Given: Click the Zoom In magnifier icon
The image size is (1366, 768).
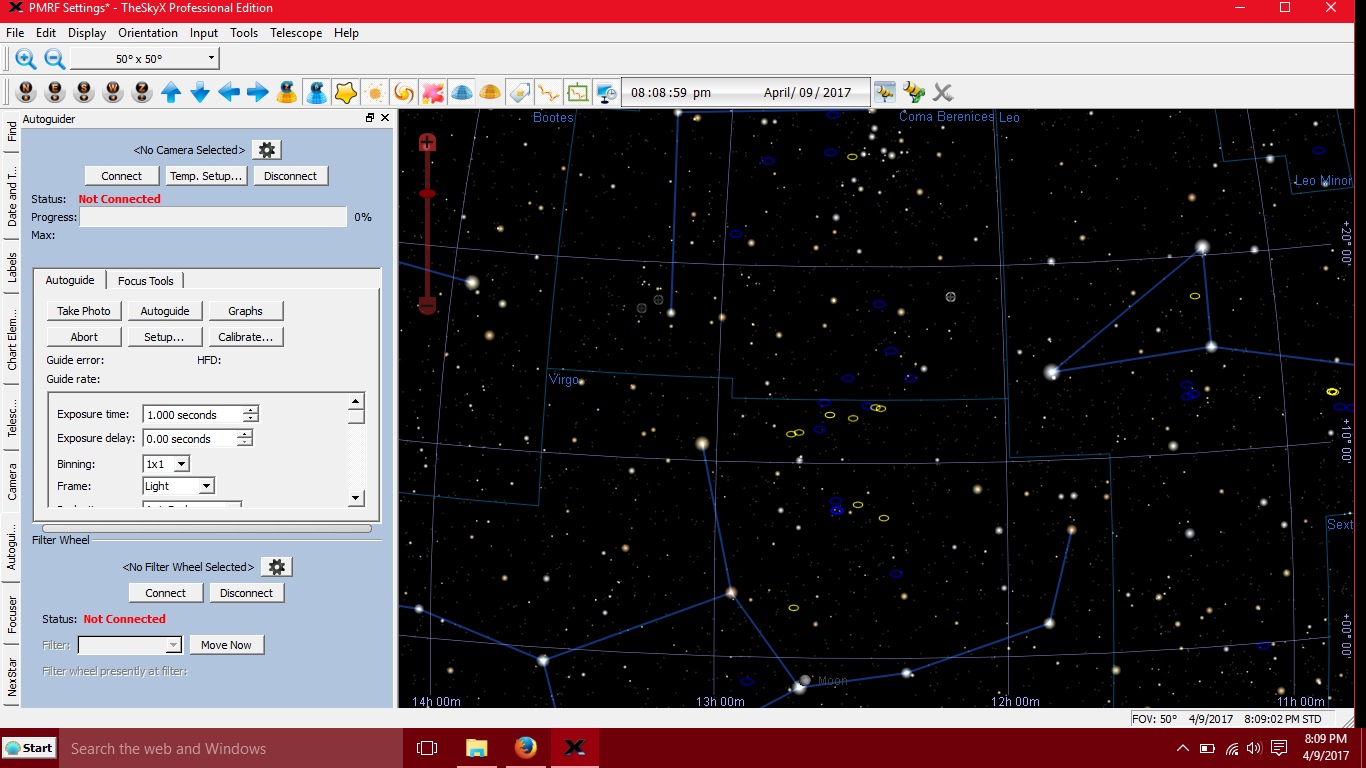Looking at the screenshot, I should (26, 59).
